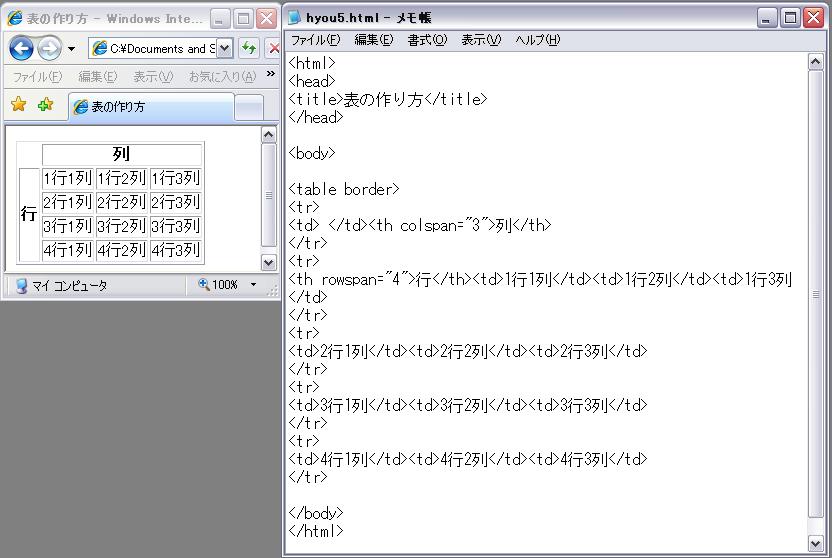This screenshot has height=558, width=832.
Task: Open a new blank tab in IE
Action: (249, 108)
